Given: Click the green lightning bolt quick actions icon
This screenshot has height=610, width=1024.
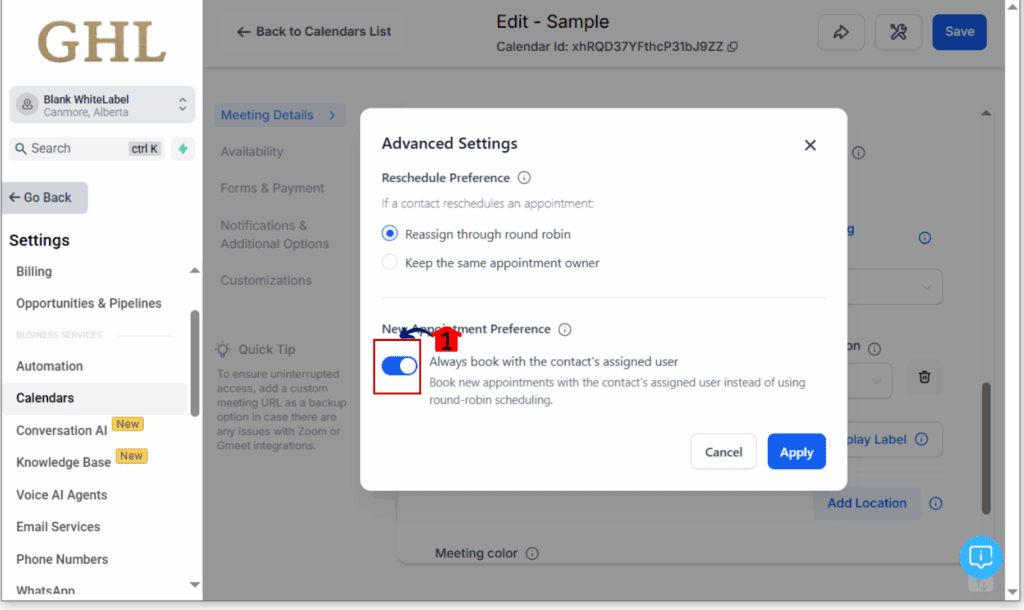Looking at the screenshot, I should tap(183, 149).
